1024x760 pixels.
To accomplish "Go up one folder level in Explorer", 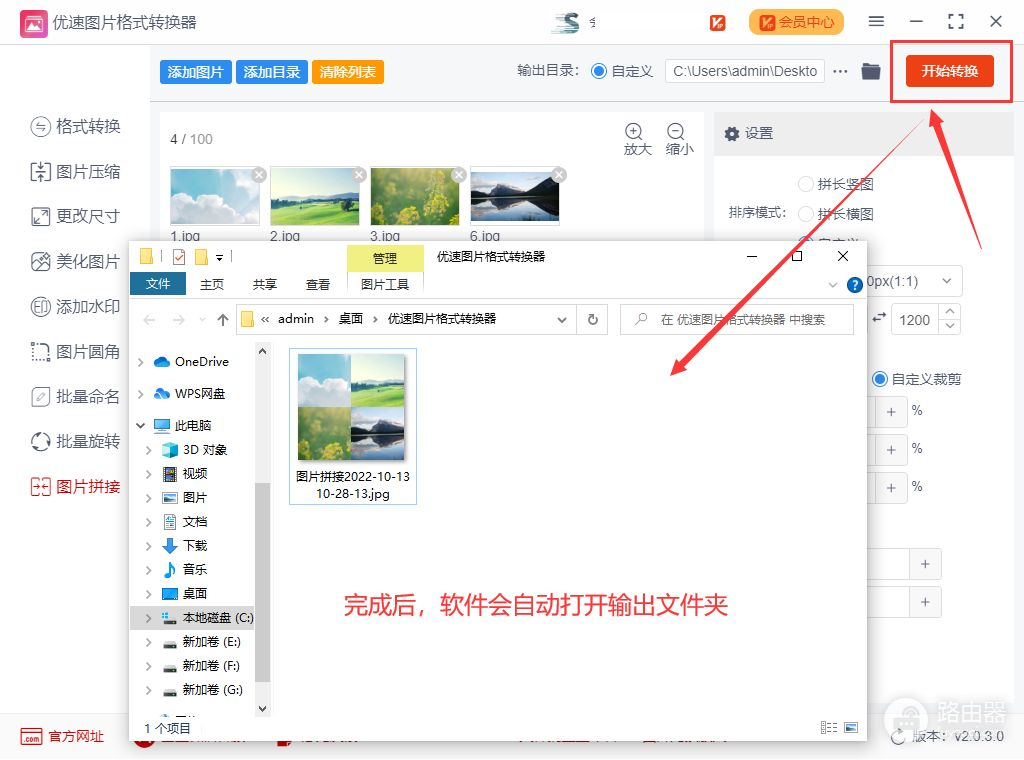I will (223, 319).
